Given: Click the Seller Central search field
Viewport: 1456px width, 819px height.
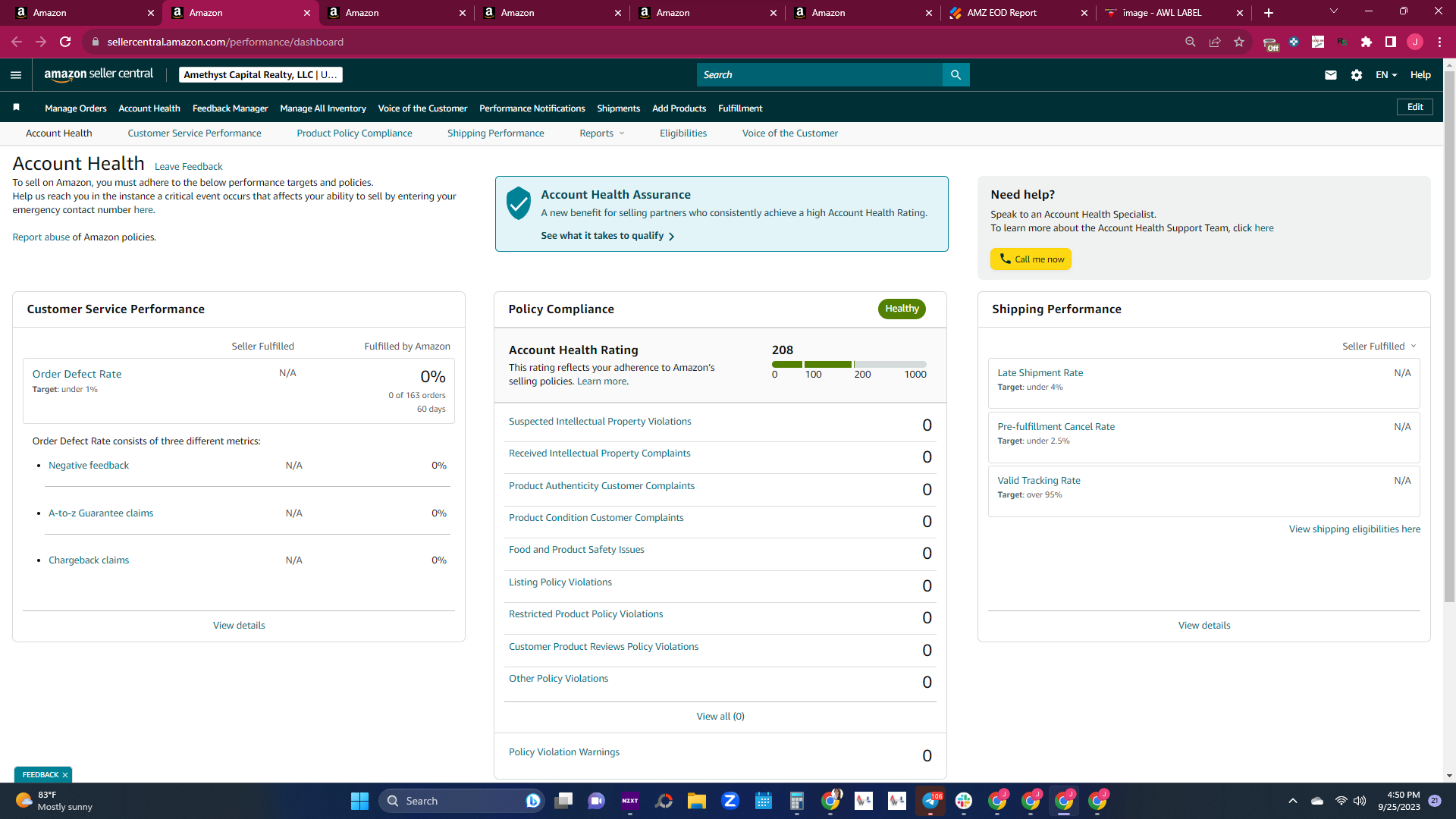Looking at the screenshot, I should point(820,75).
